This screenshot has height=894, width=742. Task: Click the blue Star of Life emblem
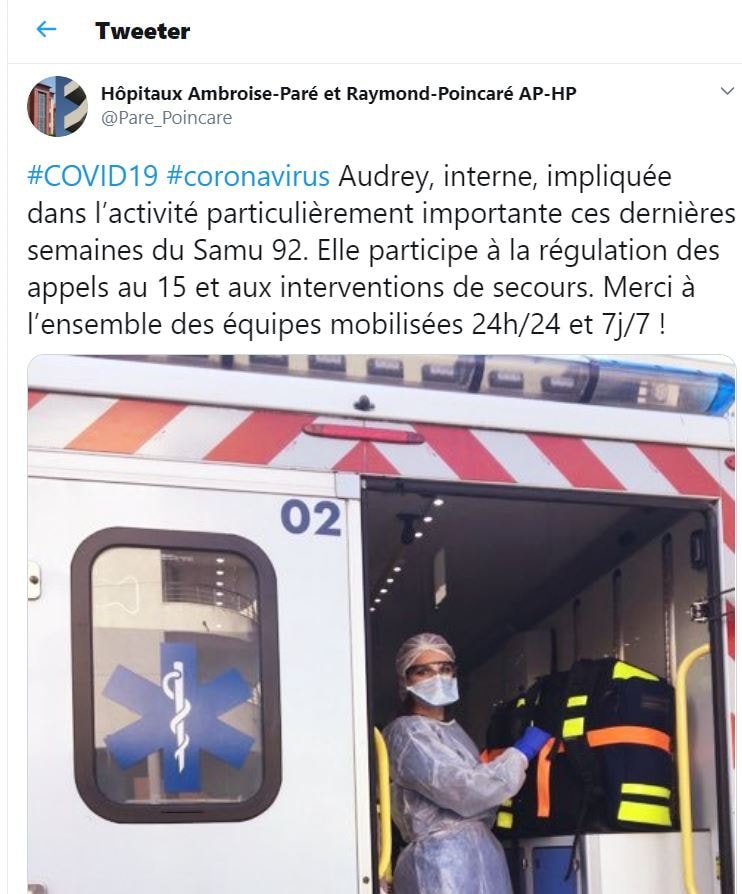178,717
